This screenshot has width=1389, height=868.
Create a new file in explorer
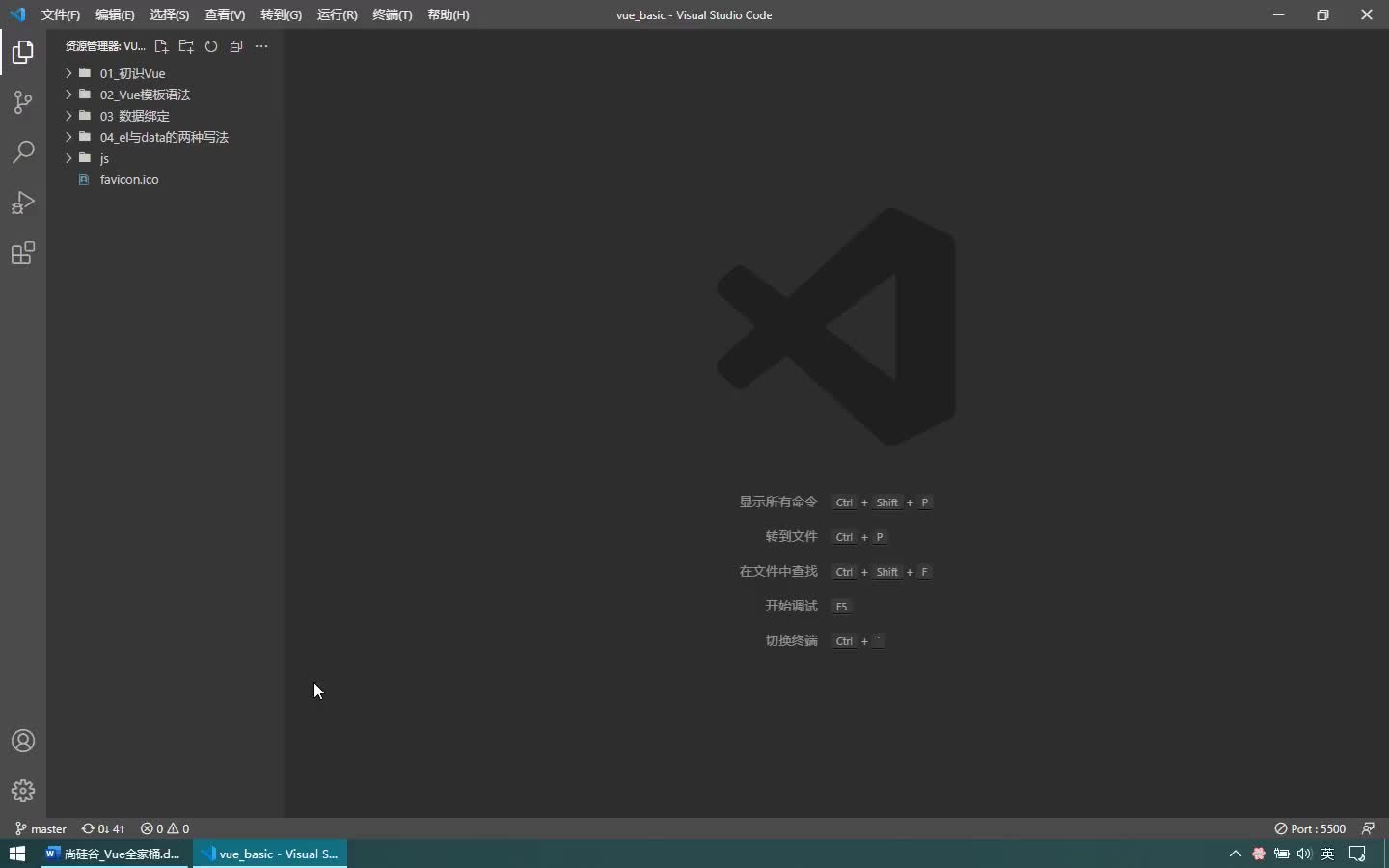[x=161, y=46]
